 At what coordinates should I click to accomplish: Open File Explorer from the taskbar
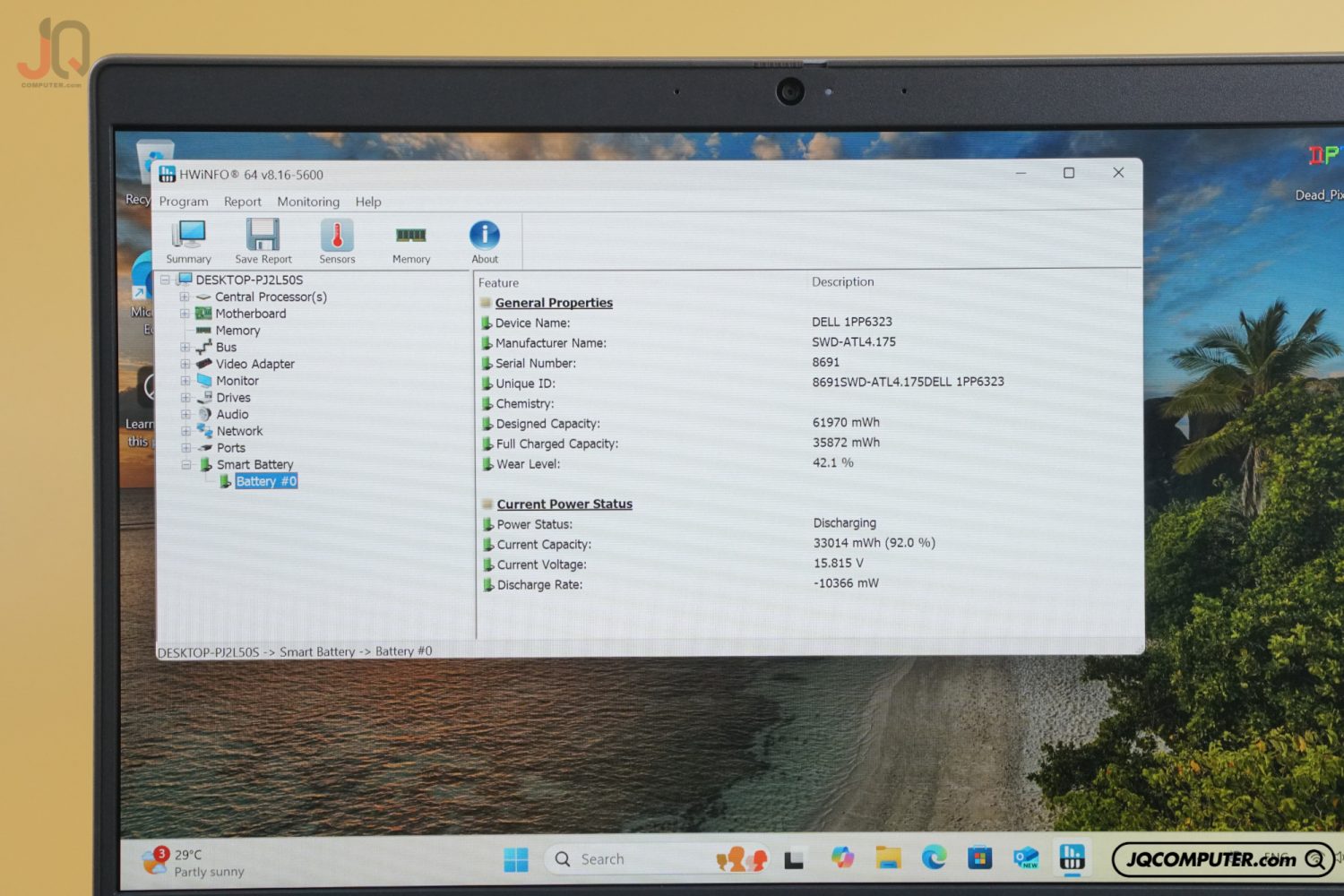888,858
